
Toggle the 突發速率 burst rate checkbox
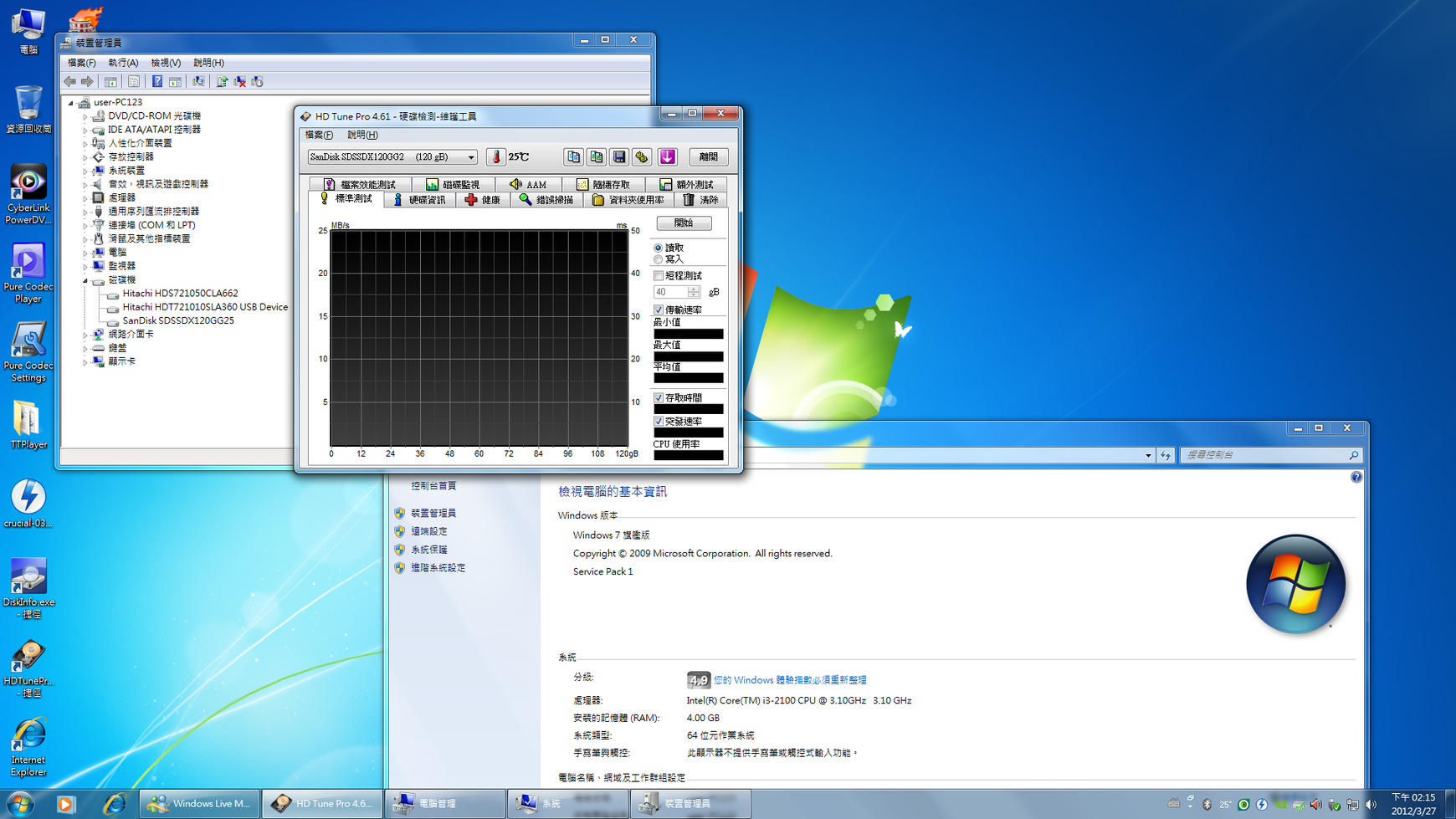659,421
